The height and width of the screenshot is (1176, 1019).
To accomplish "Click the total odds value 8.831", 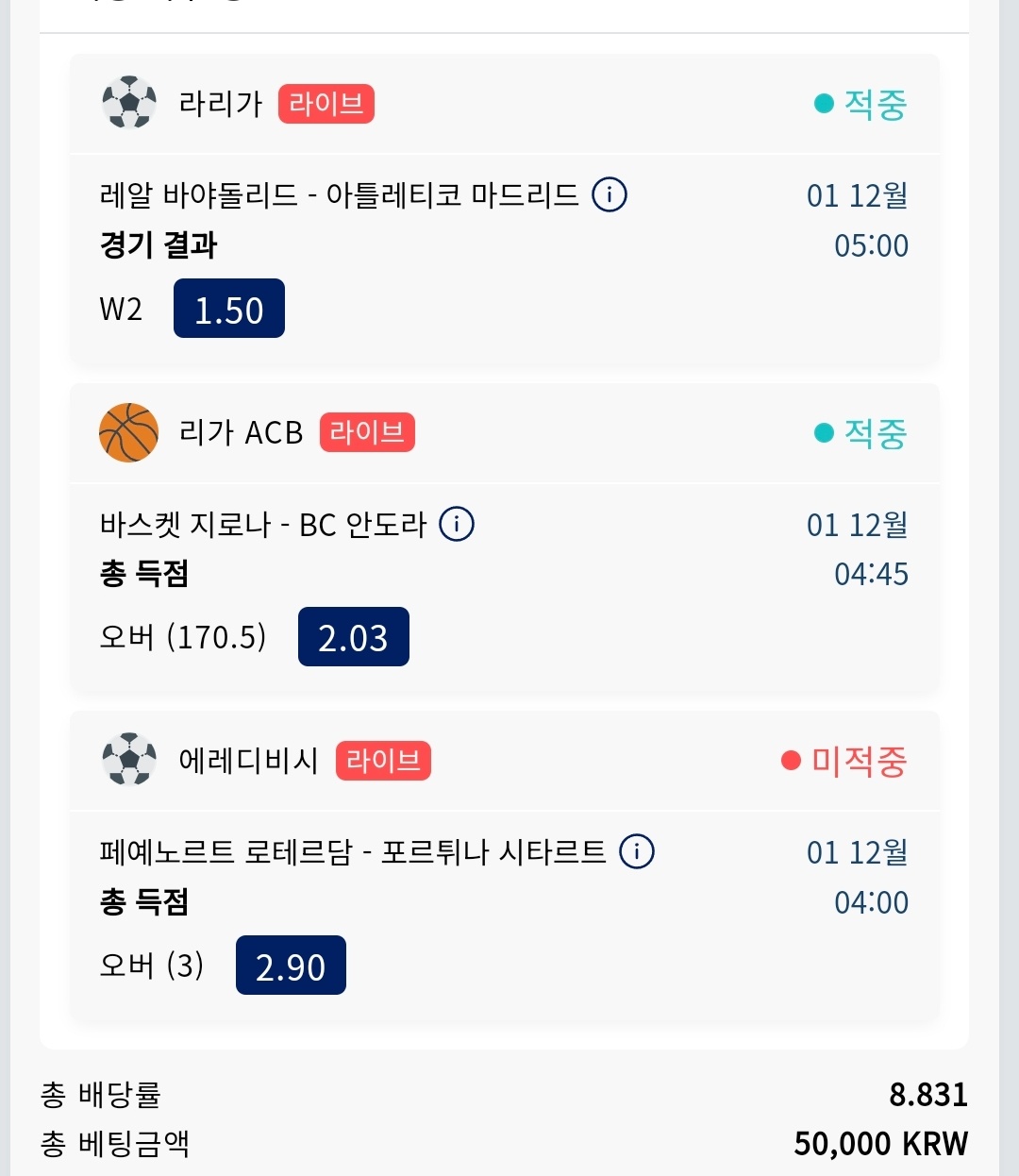I will (x=928, y=1095).
